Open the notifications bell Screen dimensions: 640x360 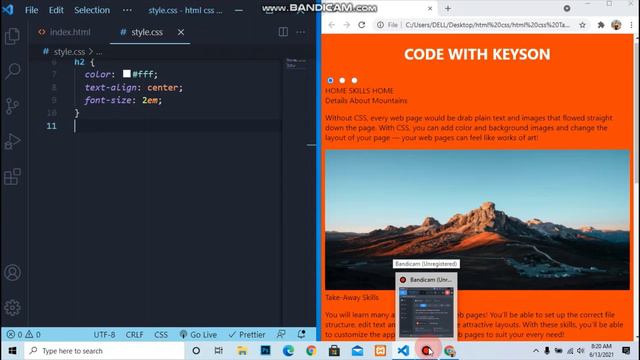coord(301,334)
